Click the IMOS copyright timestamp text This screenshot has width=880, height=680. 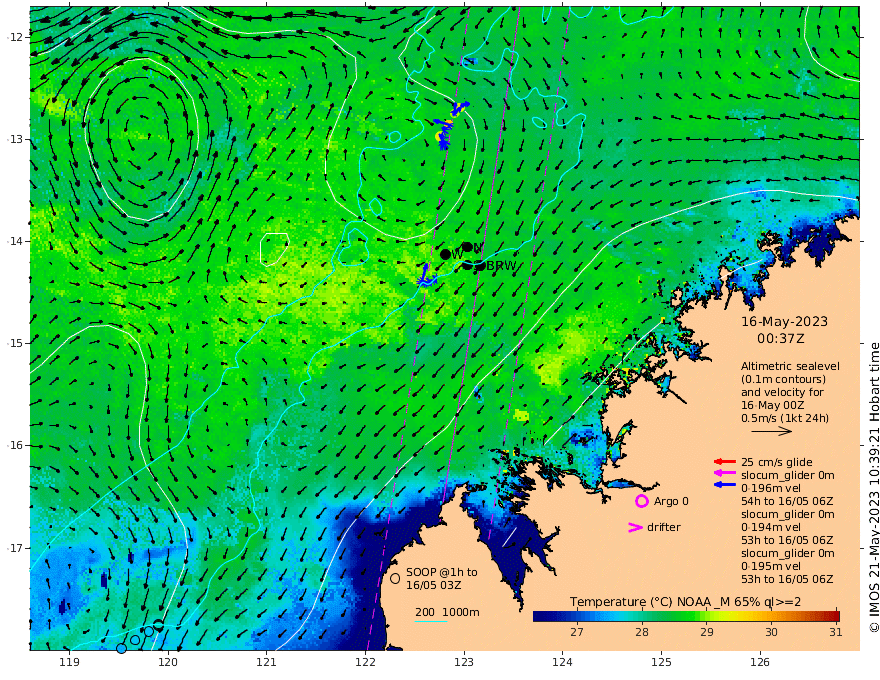click(x=874, y=488)
